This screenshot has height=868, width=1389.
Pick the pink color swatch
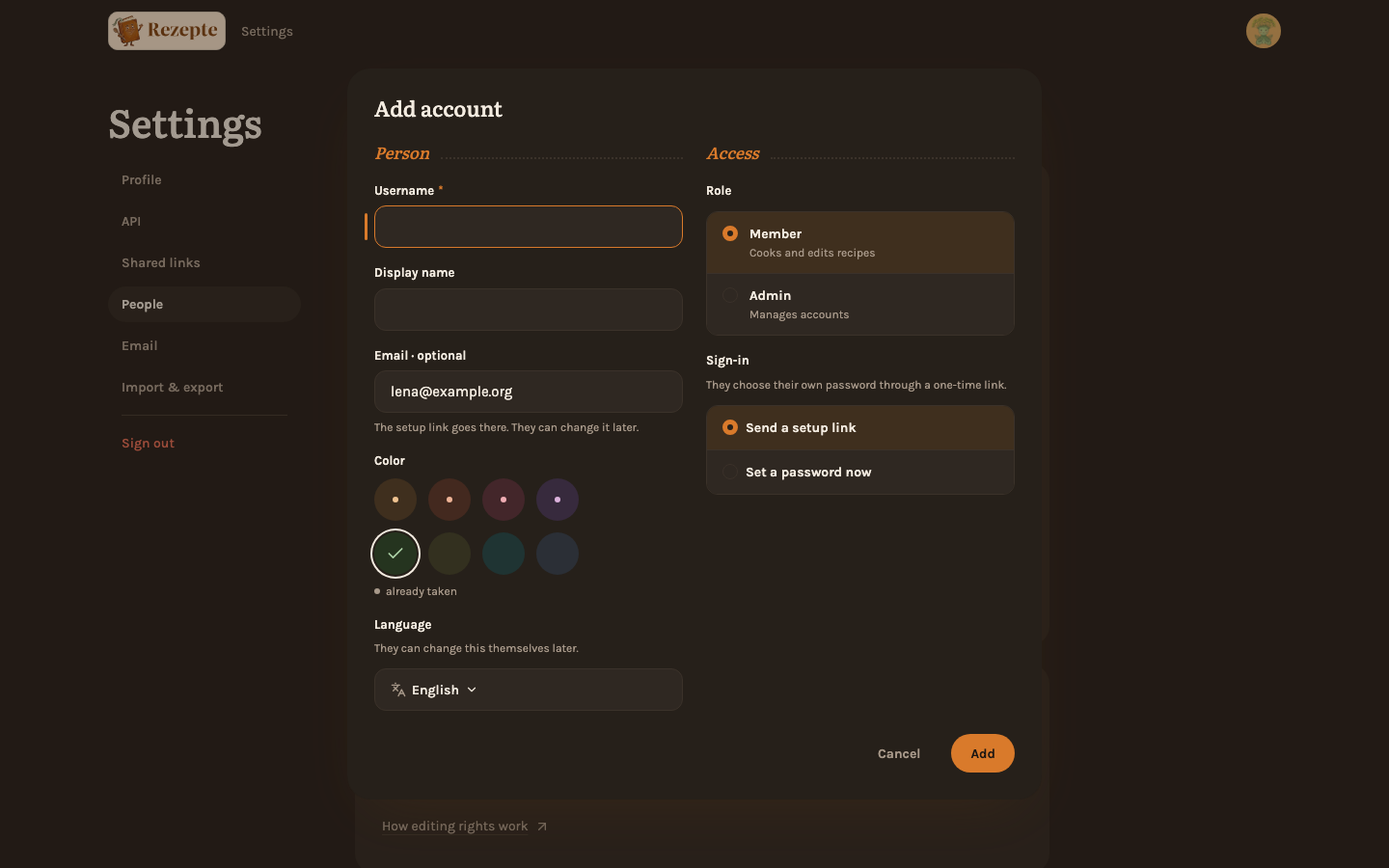tap(504, 500)
